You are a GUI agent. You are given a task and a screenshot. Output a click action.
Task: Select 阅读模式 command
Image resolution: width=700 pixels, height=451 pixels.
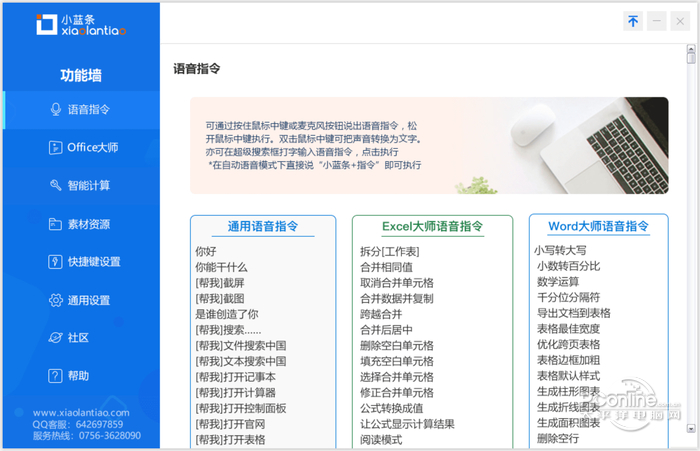click(x=381, y=439)
